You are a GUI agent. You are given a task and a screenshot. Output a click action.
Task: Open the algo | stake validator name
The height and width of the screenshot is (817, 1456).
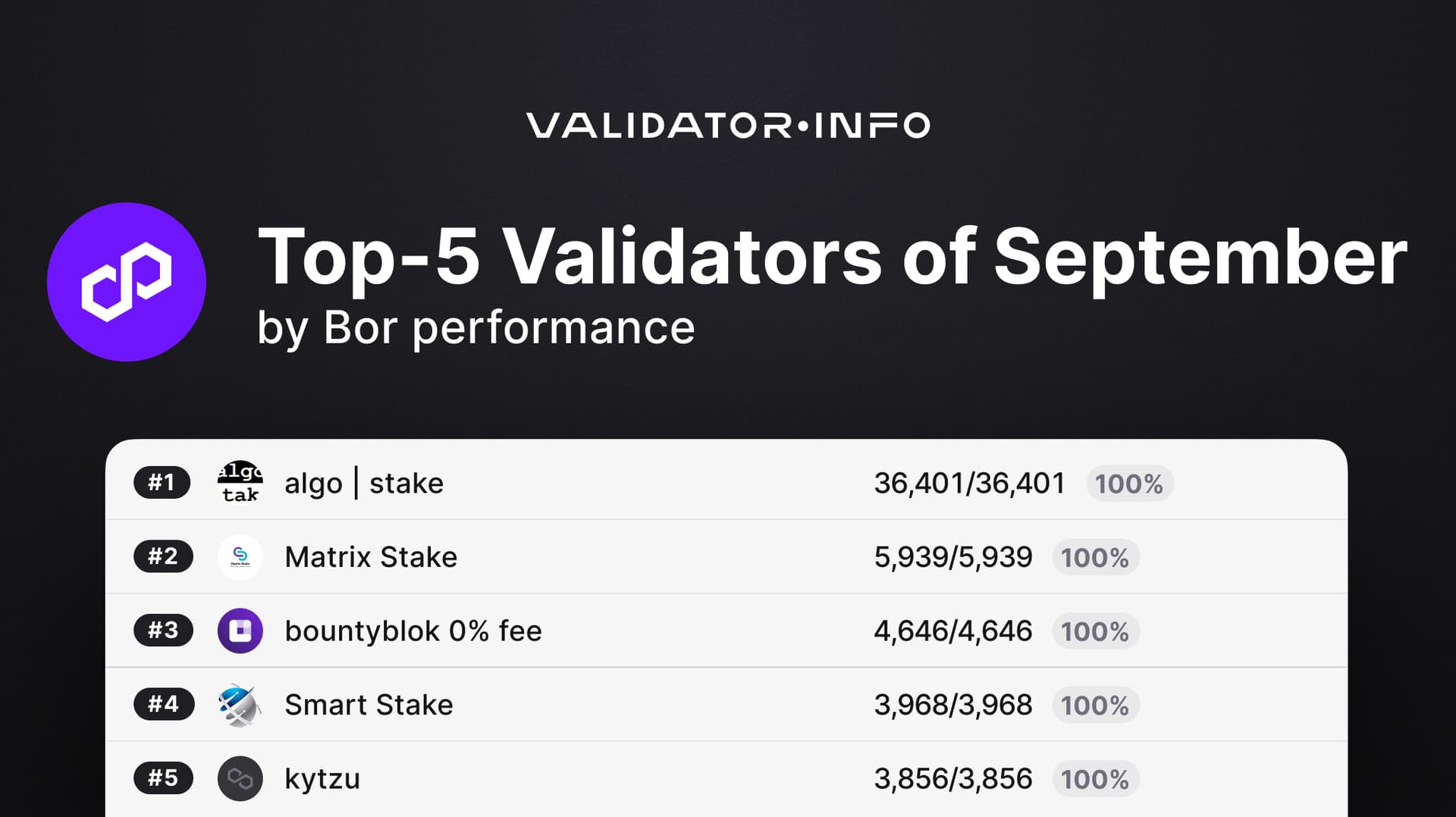click(x=363, y=484)
